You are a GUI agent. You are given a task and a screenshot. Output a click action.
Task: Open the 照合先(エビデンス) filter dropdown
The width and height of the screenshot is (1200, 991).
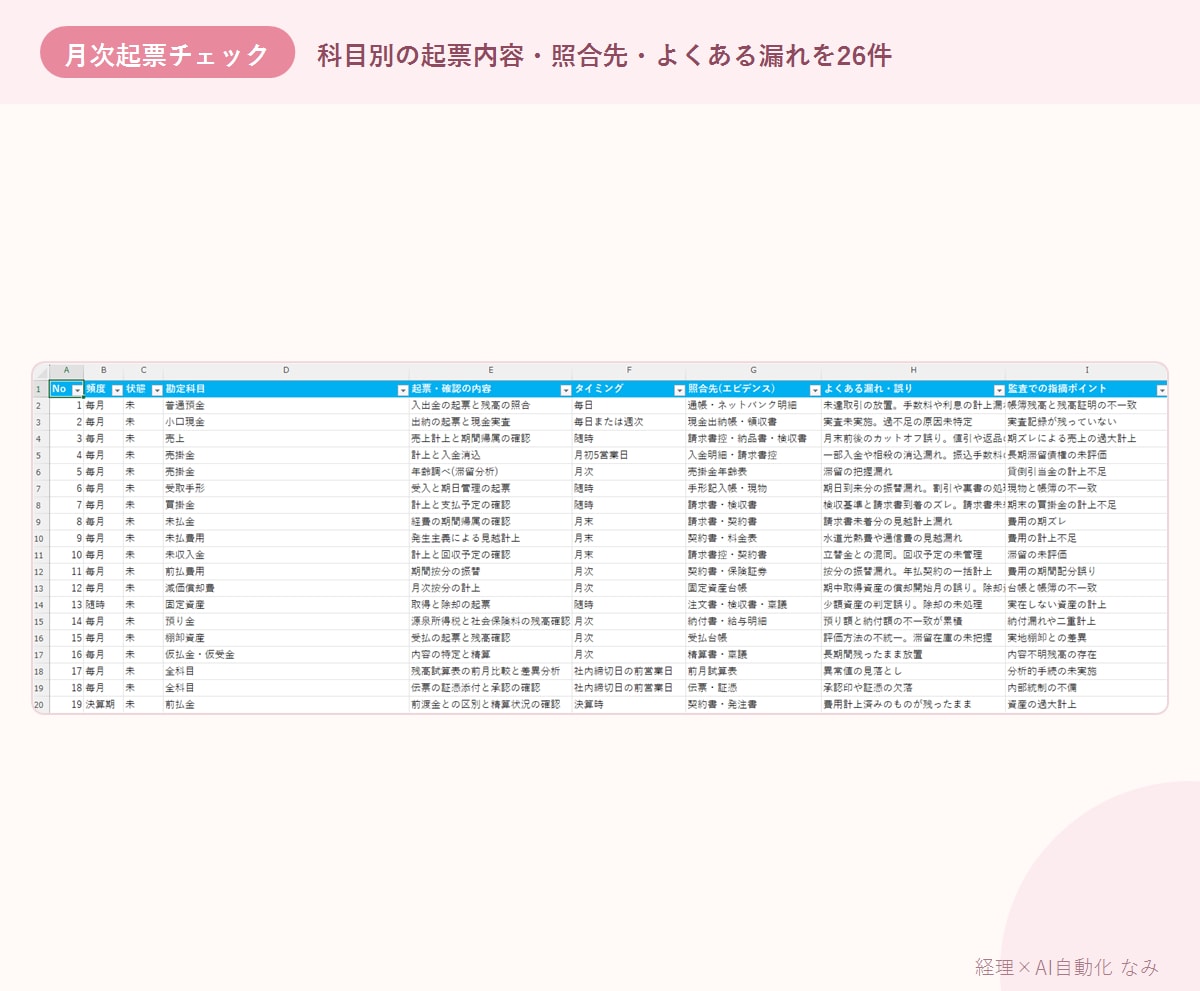(x=814, y=390)
